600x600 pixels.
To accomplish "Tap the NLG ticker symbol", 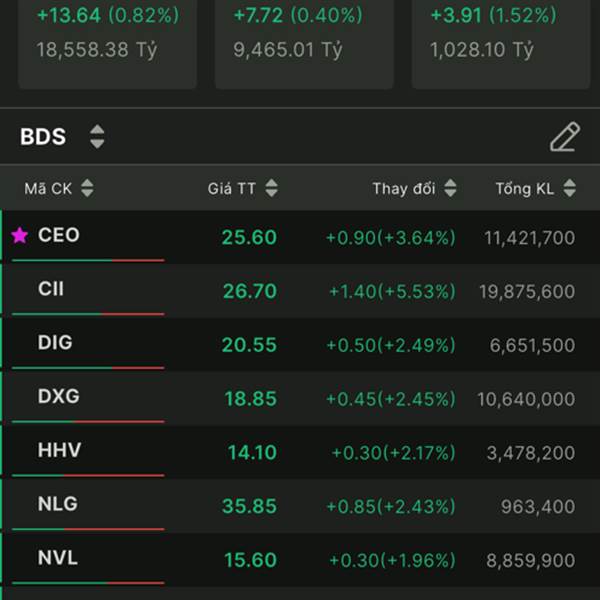I will click(x=57, y=505).
